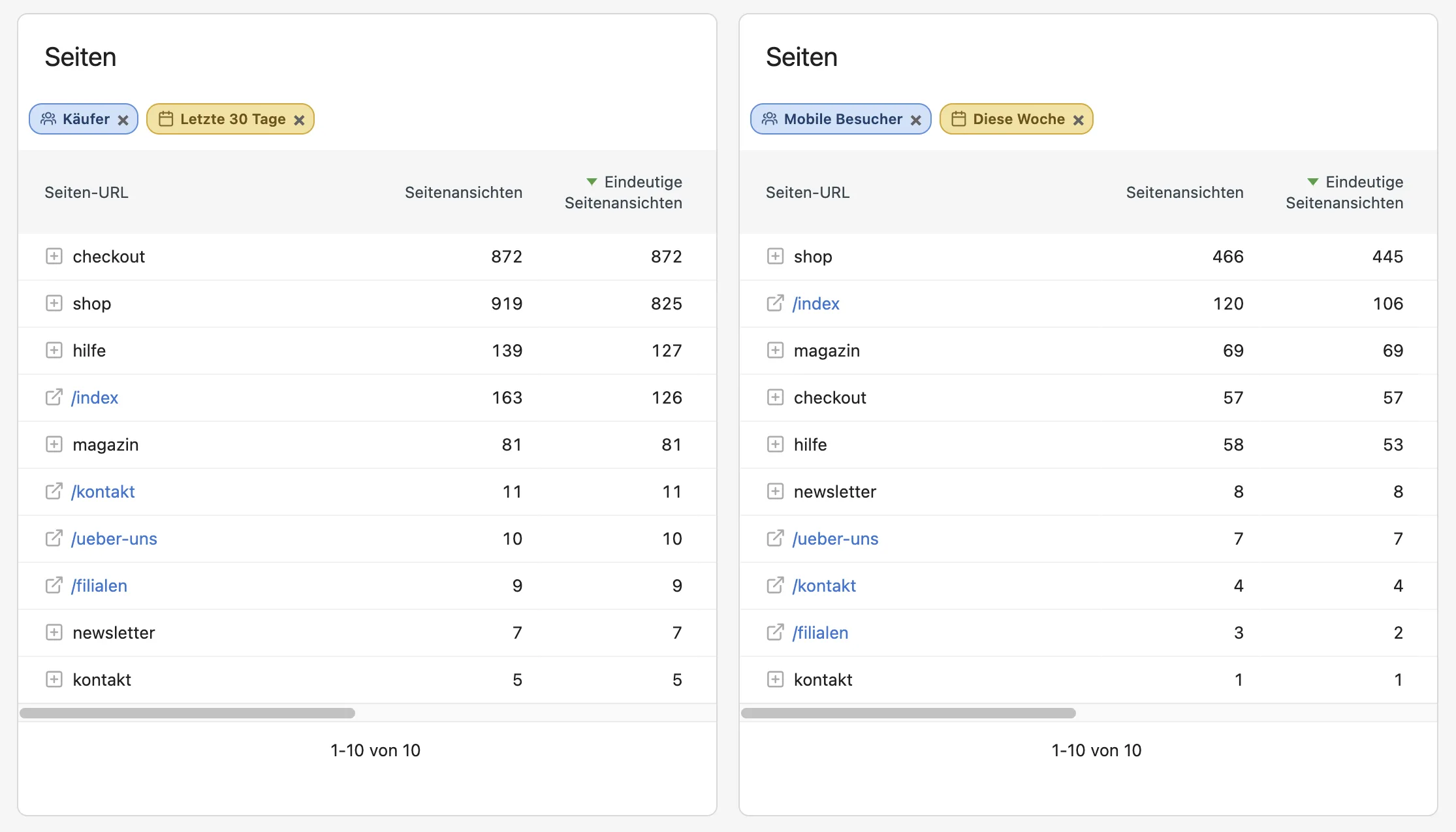Viewport: 1456px width, 832px height.
Task: Click the /ueber-uns link in right table
Action: (836, 539)
